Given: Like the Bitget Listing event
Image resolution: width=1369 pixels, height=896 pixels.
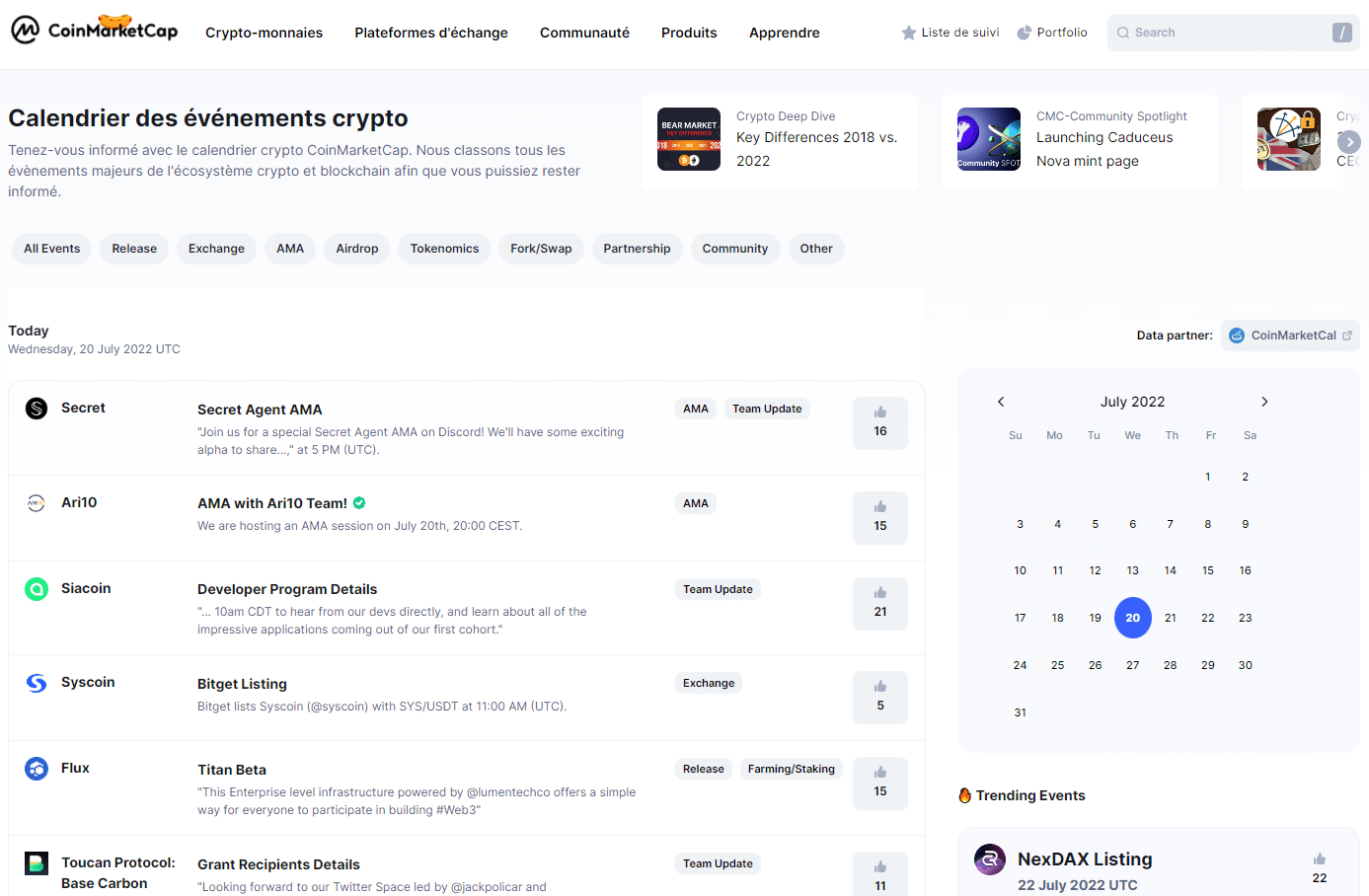Looking at the screenshot, I should 879,697.
